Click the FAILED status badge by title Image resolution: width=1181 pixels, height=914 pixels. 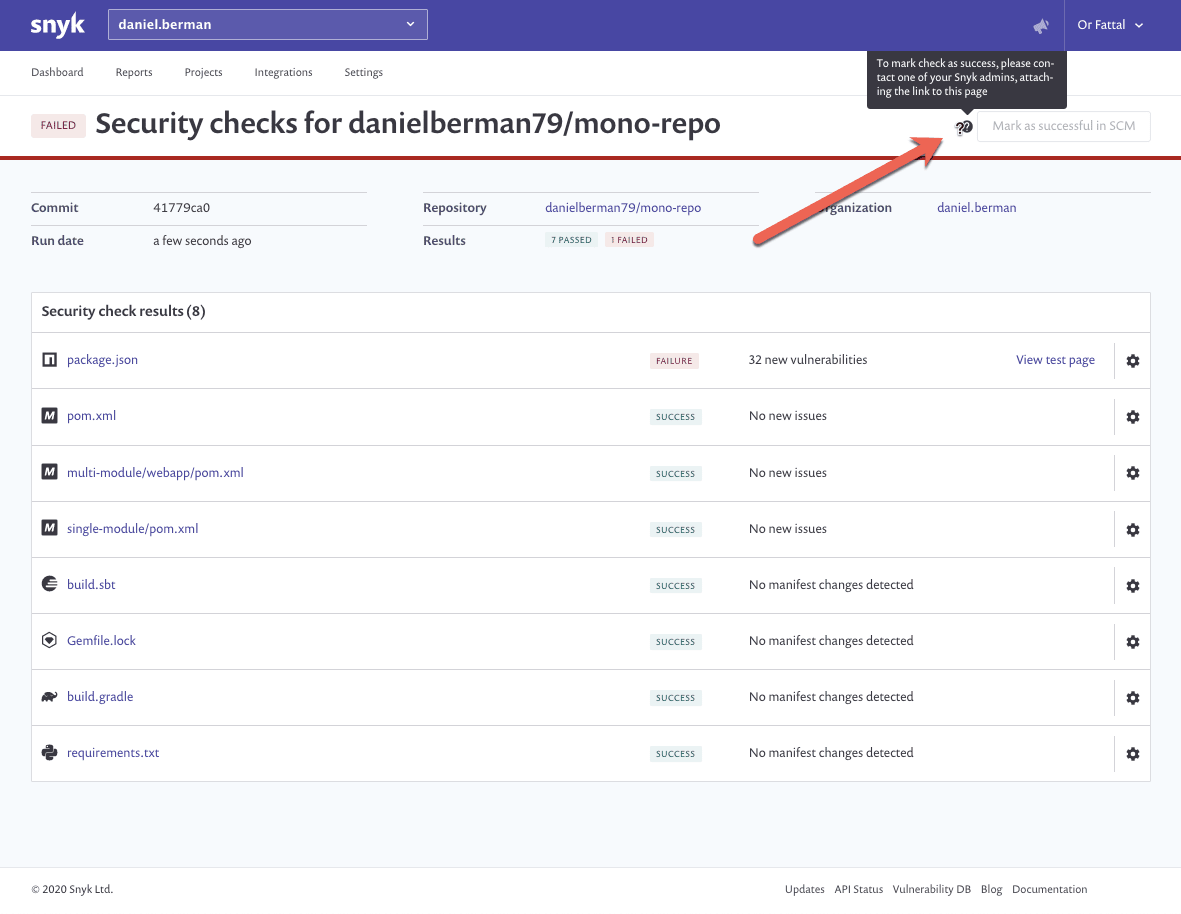click(x=58, y=126)
